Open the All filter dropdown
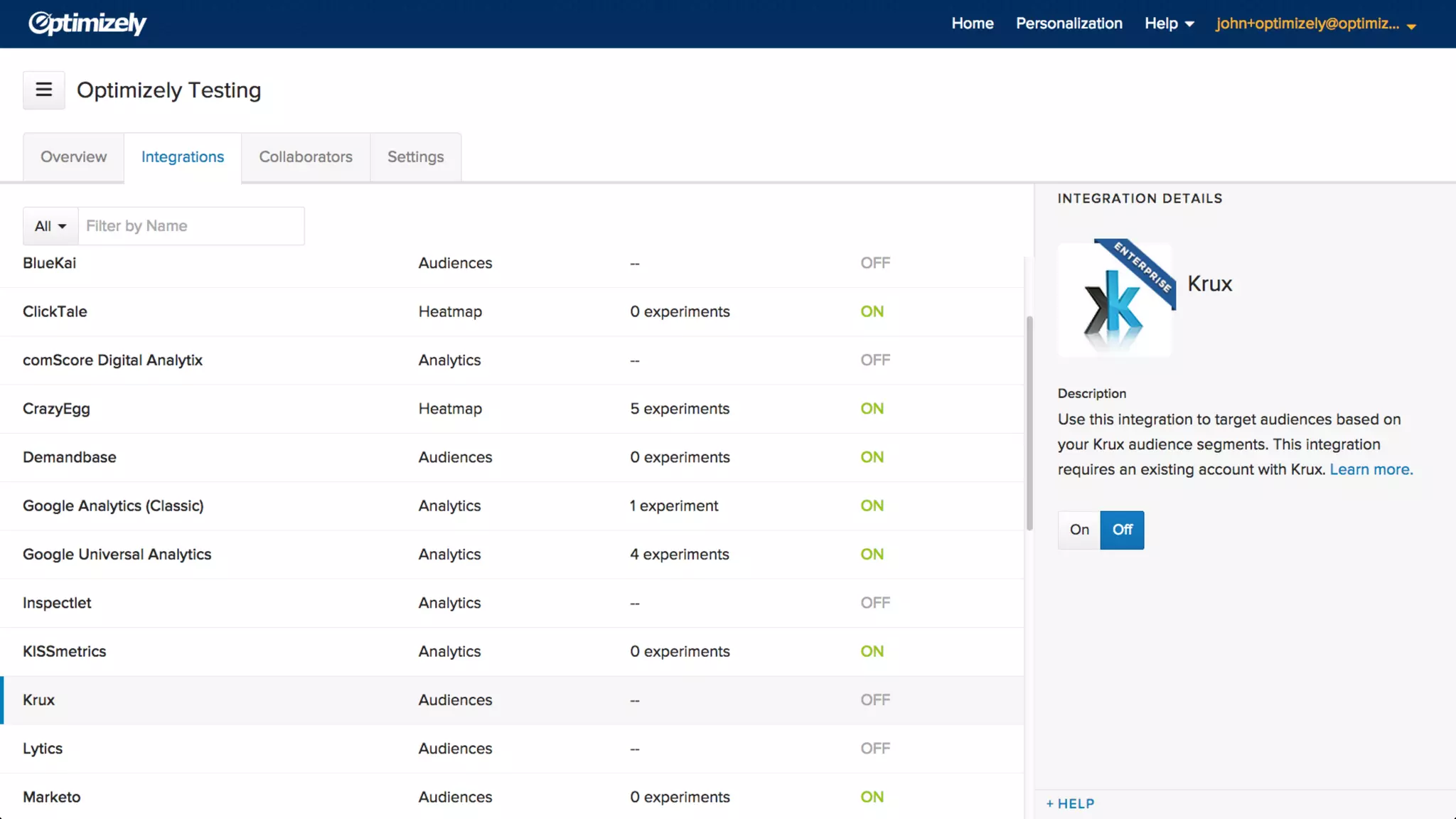1456x819 pixels. point(50,226)
